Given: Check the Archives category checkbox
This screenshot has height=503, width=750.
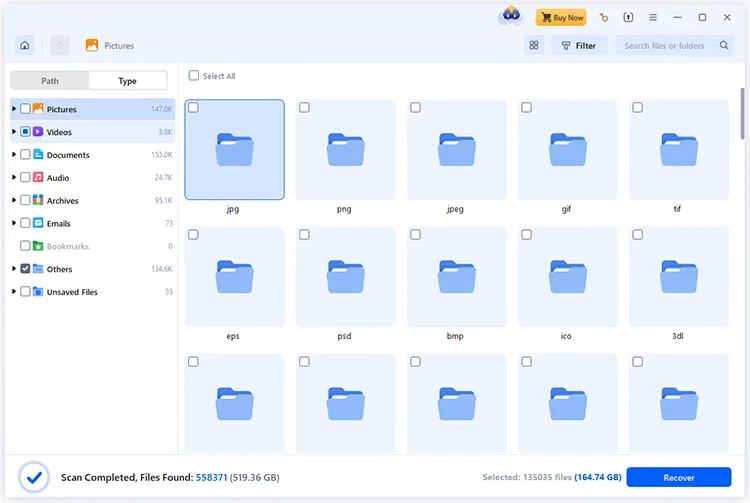Looking at the screenshot, I should point(25,200).
